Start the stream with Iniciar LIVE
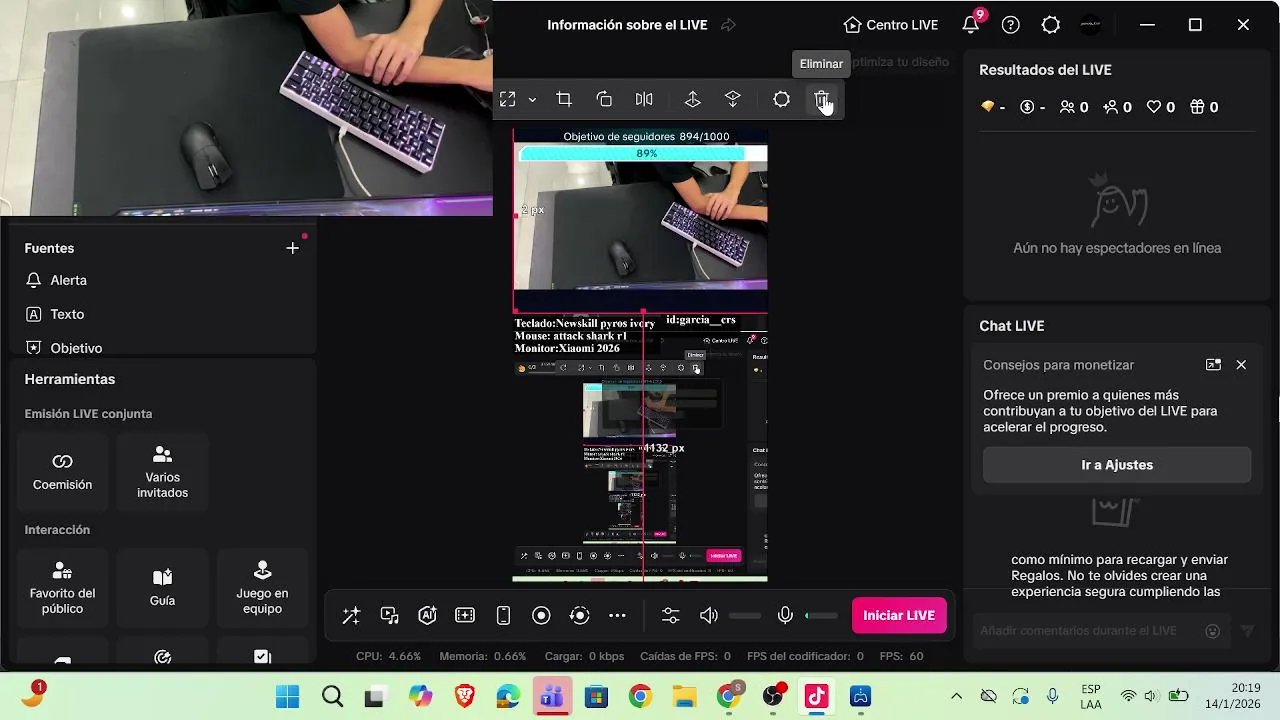This screenshot has height=720, width=1280. [899, 616]
